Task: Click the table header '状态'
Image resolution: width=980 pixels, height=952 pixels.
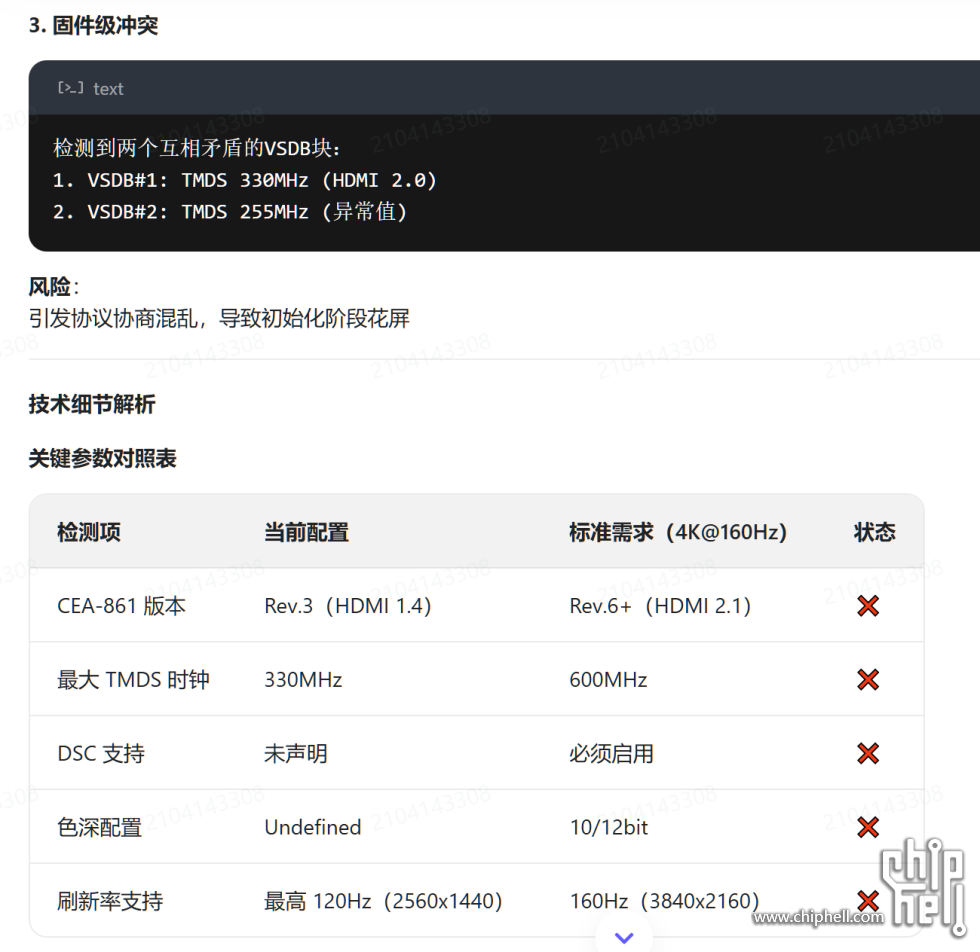Action: tap(874, 532)
